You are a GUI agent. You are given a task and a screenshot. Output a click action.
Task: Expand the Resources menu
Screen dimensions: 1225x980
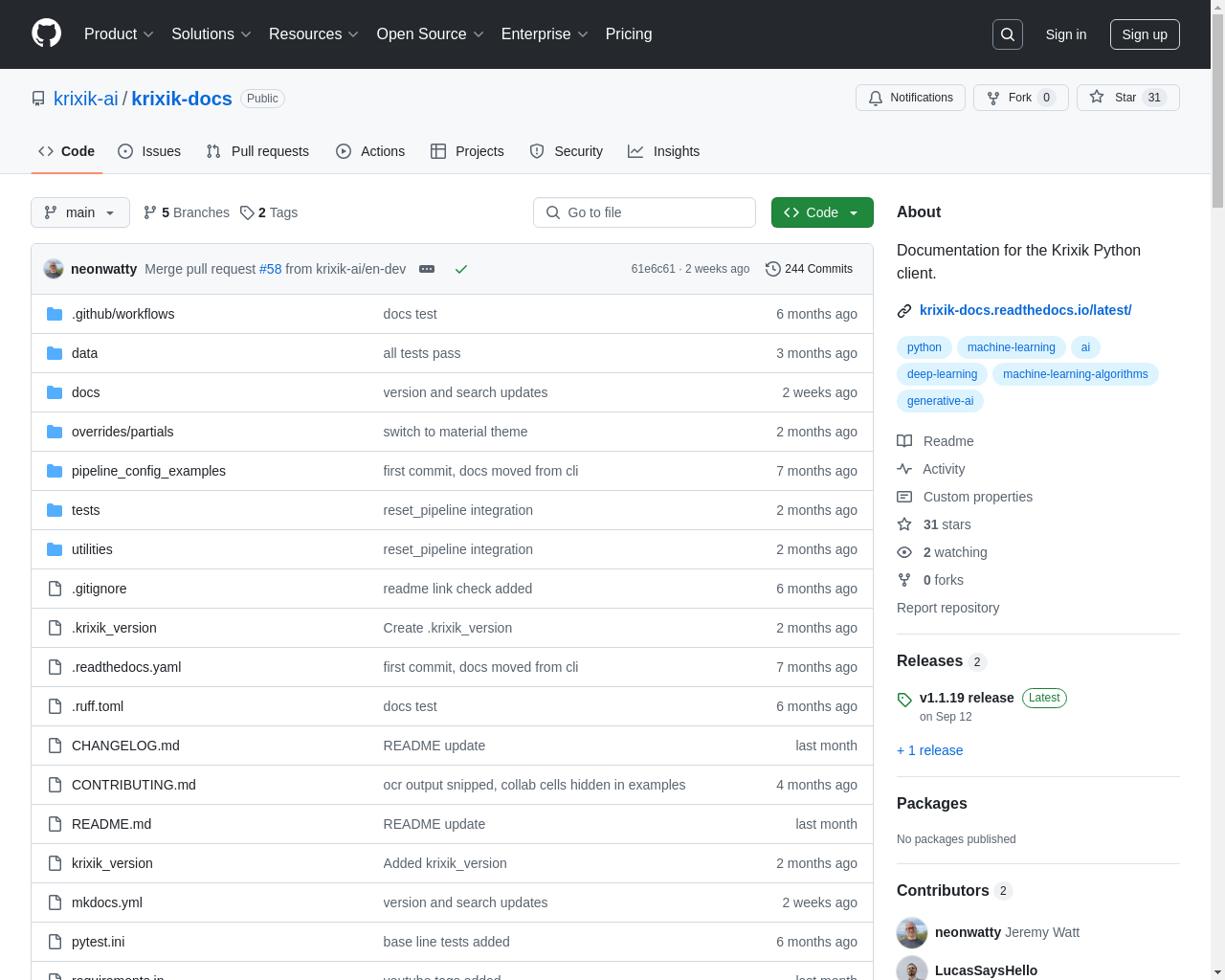coord(314,33)
